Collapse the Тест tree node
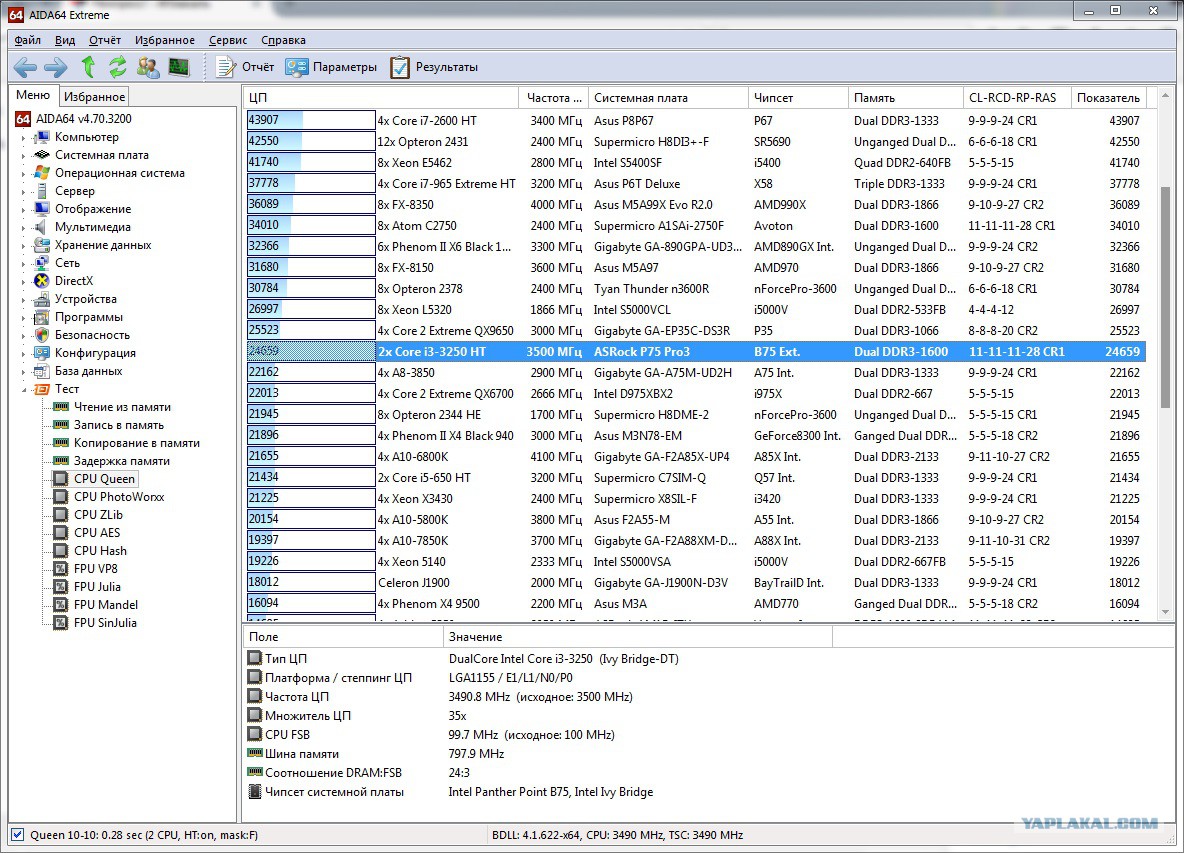1184x853 pixels. coord(24,390)
